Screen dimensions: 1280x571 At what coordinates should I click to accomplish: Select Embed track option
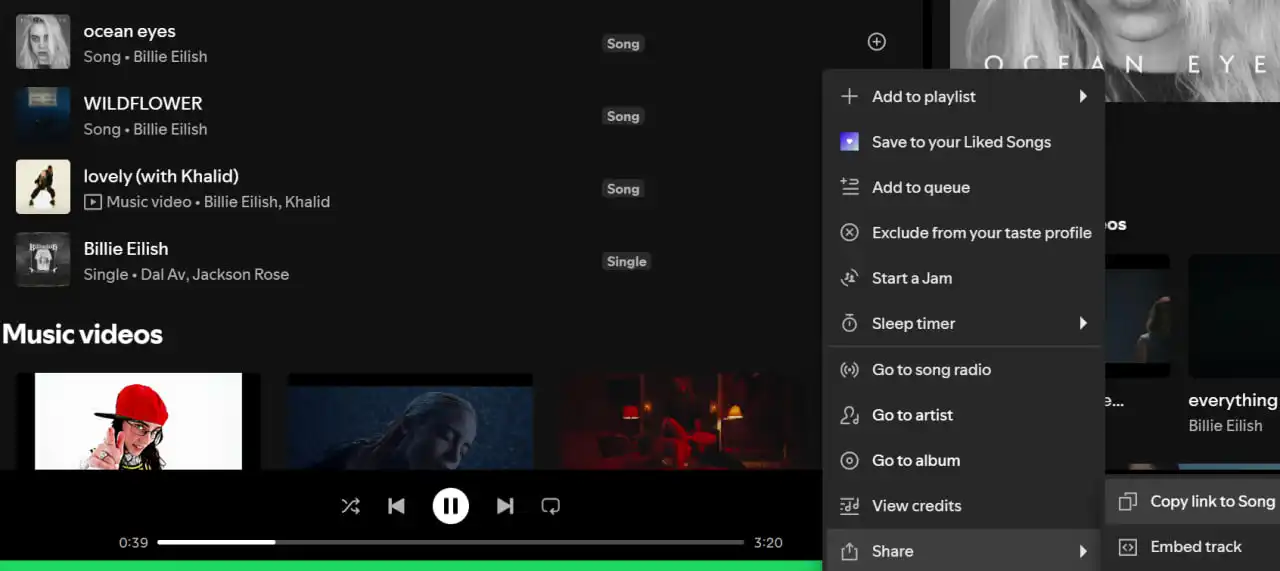point(1194,547)
